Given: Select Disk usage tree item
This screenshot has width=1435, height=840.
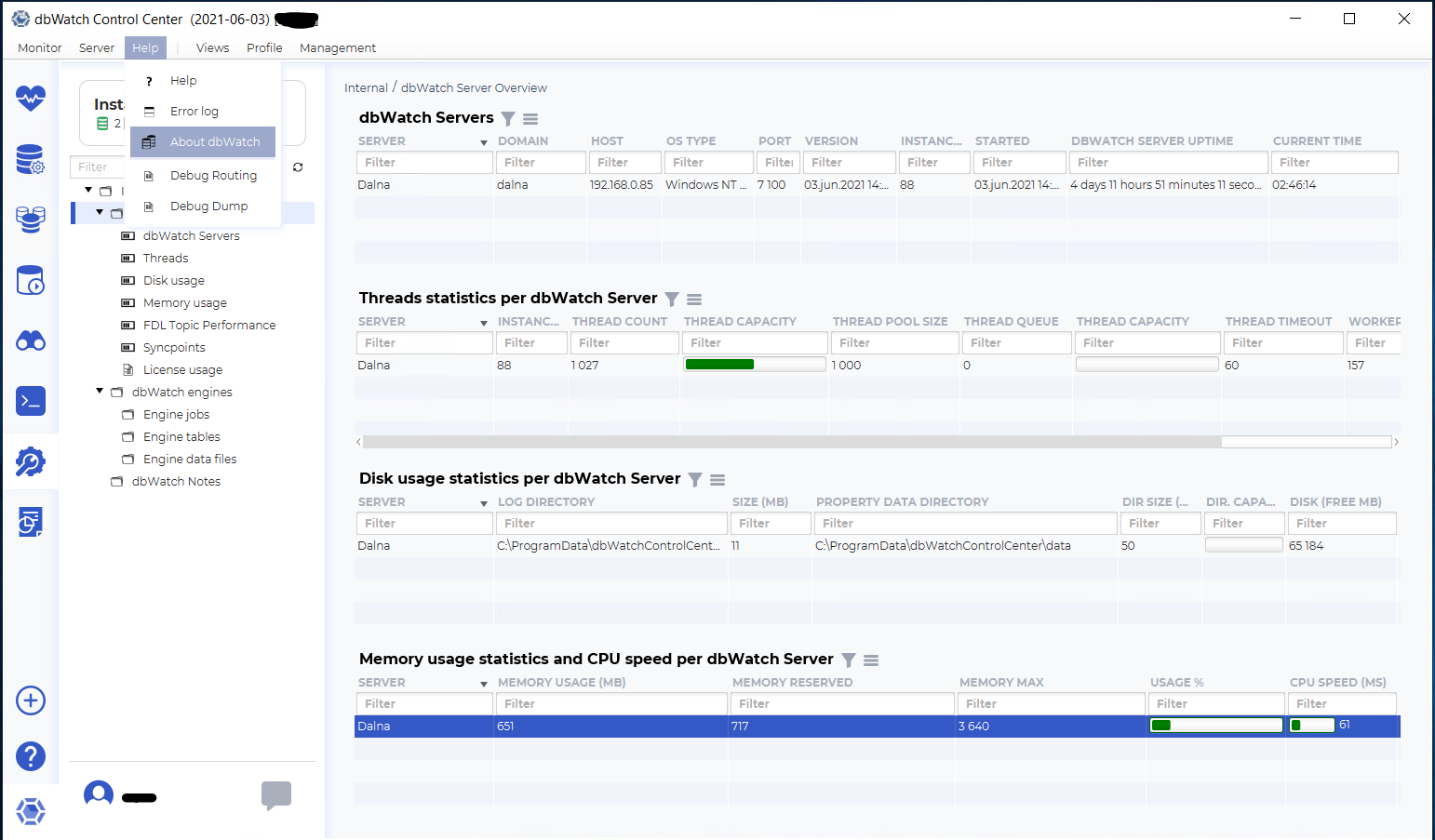Looking at the screenshot, I should 174,281.
